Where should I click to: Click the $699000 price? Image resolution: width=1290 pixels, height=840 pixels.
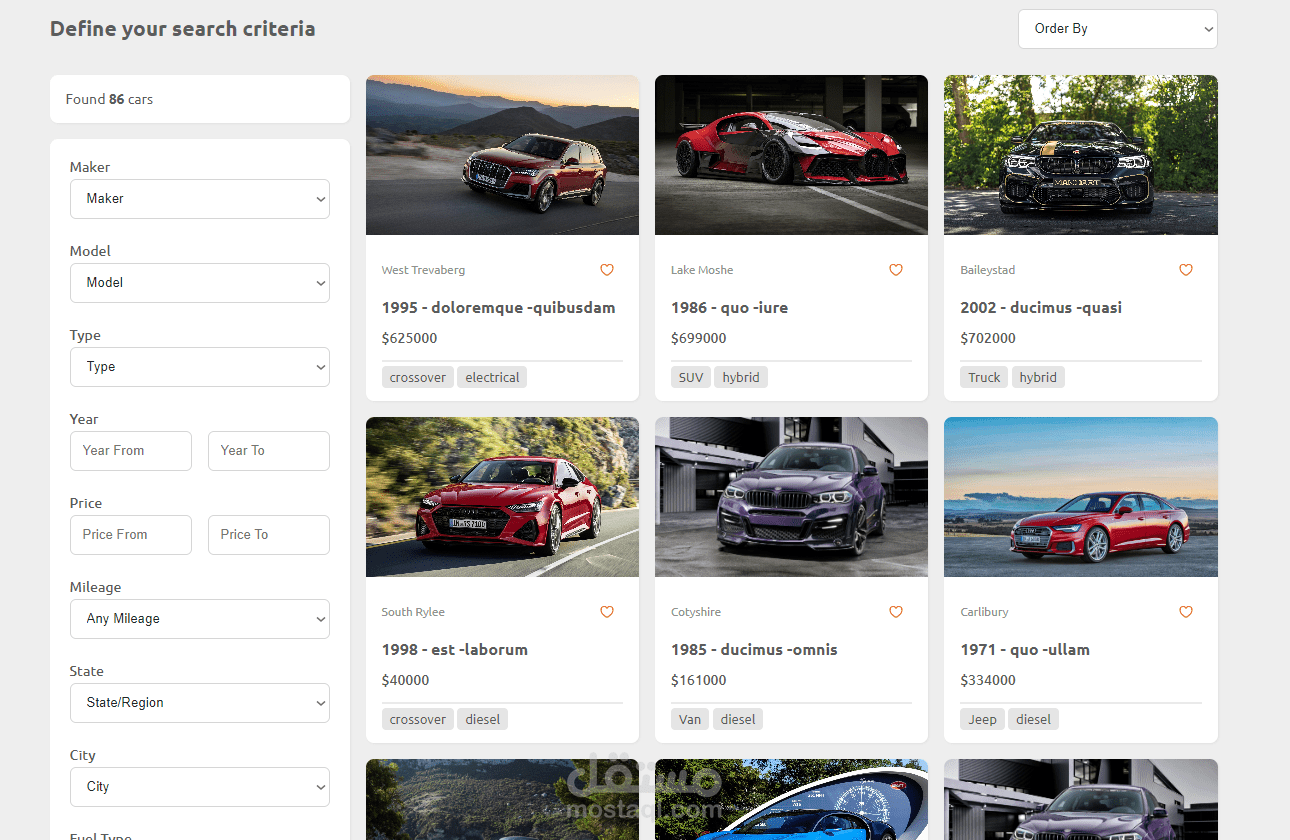coord(699,338)
